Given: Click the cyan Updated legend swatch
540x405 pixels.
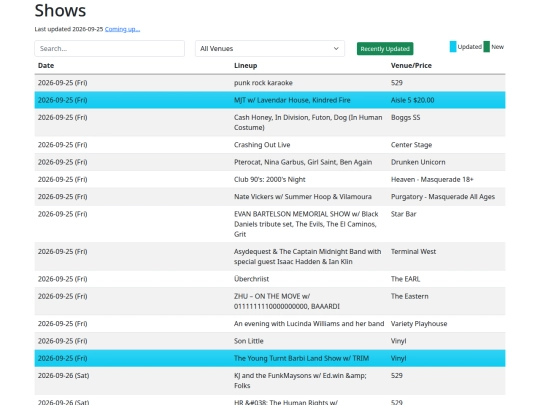Looking at the screenshot, I should (x=453, y=47).
